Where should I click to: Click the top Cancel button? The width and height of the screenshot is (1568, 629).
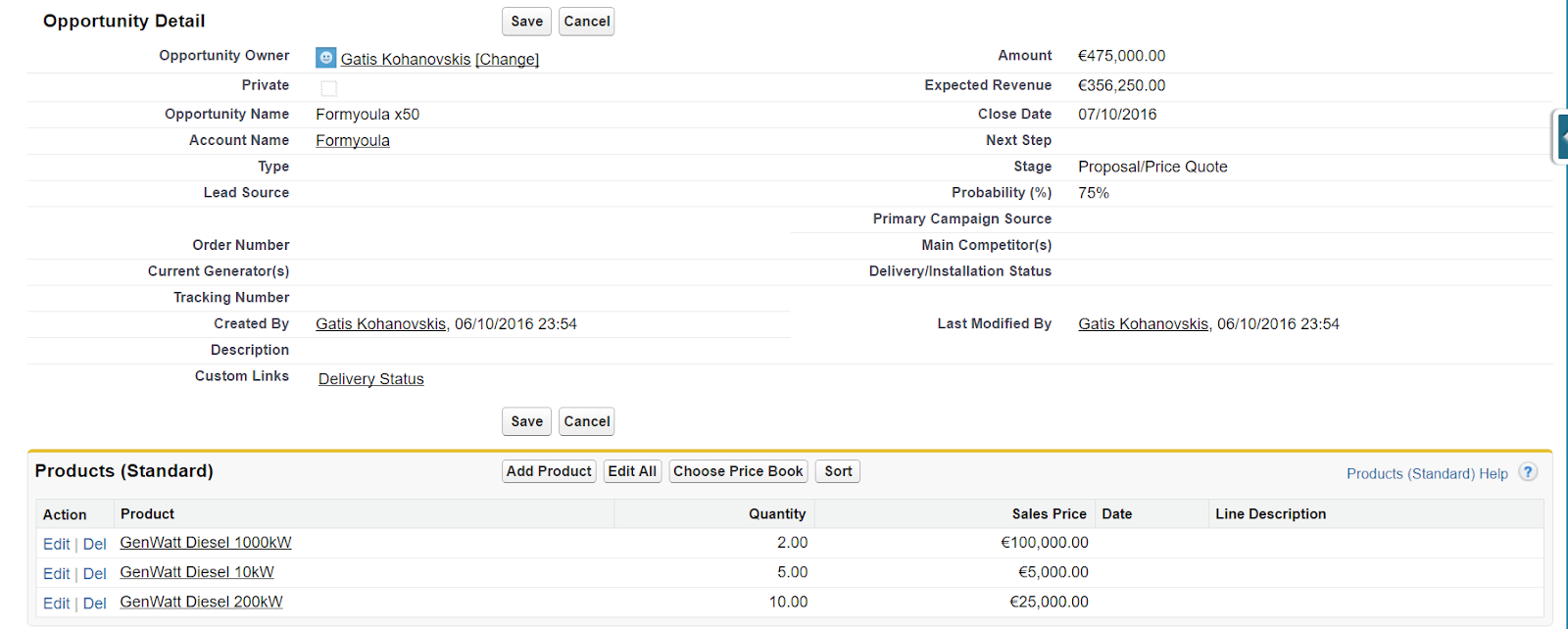coord(587,22)
